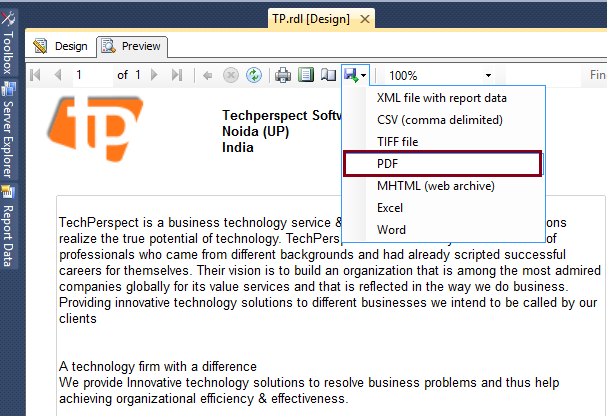Viewport: 607px width, 416px height.
Task: Click the 'Techperspect Softw' company title
Action: point(281,115)
